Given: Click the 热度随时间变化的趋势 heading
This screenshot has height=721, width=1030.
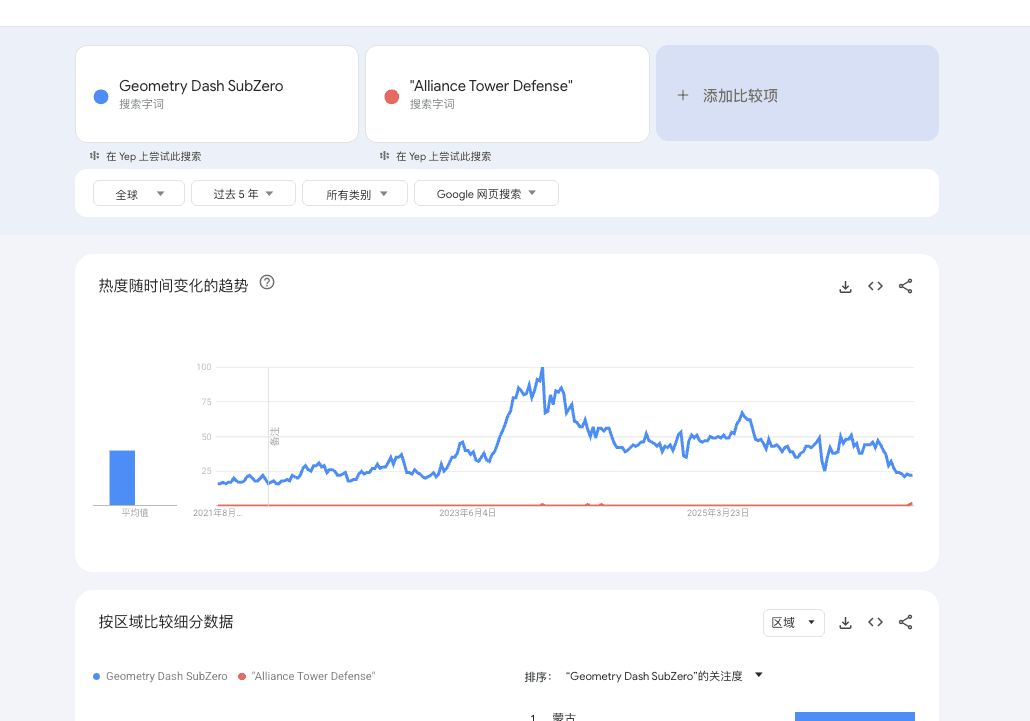Looking at the screenshot, I should [173, 286].
